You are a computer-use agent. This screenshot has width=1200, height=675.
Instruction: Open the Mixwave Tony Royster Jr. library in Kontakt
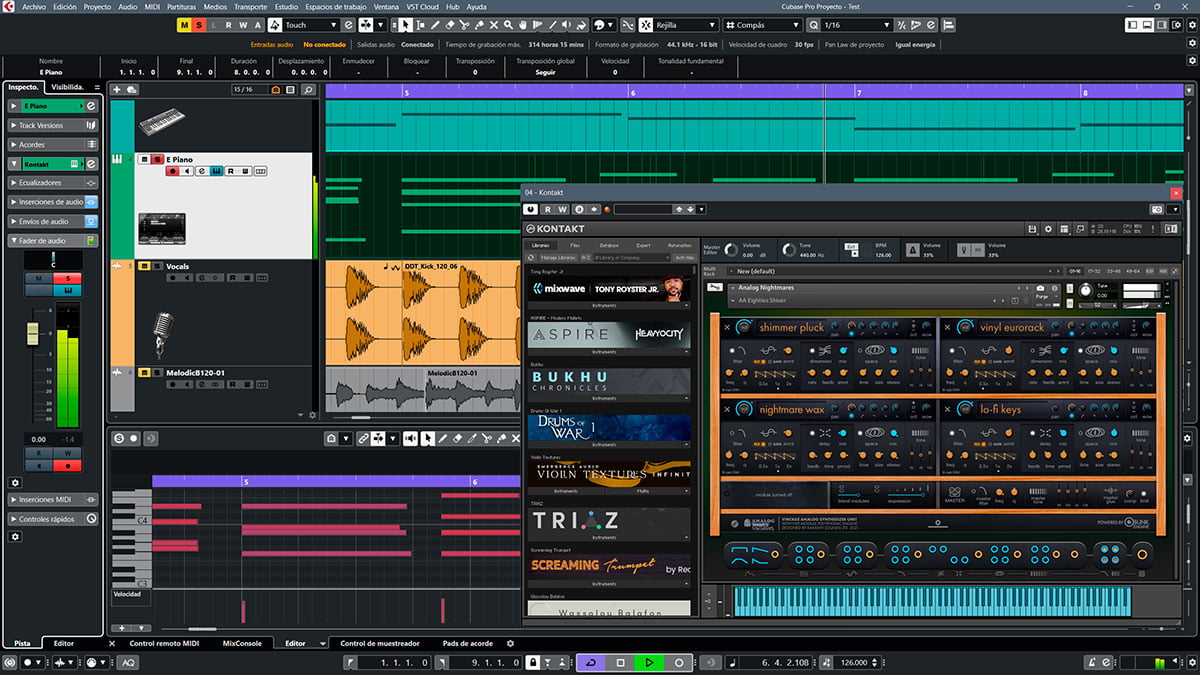(609, 289)
